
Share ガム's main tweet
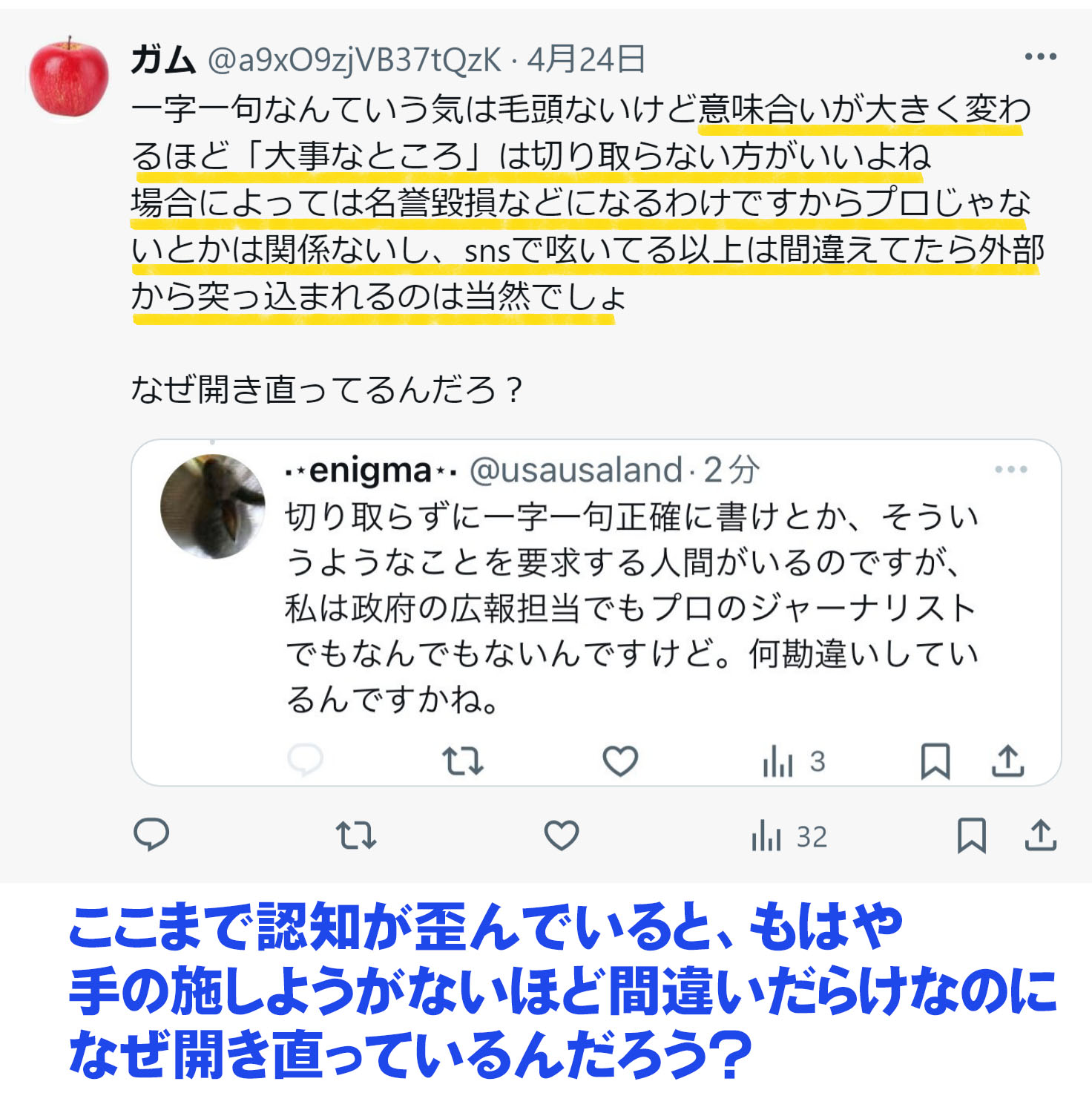click(x=1041, y=835)
